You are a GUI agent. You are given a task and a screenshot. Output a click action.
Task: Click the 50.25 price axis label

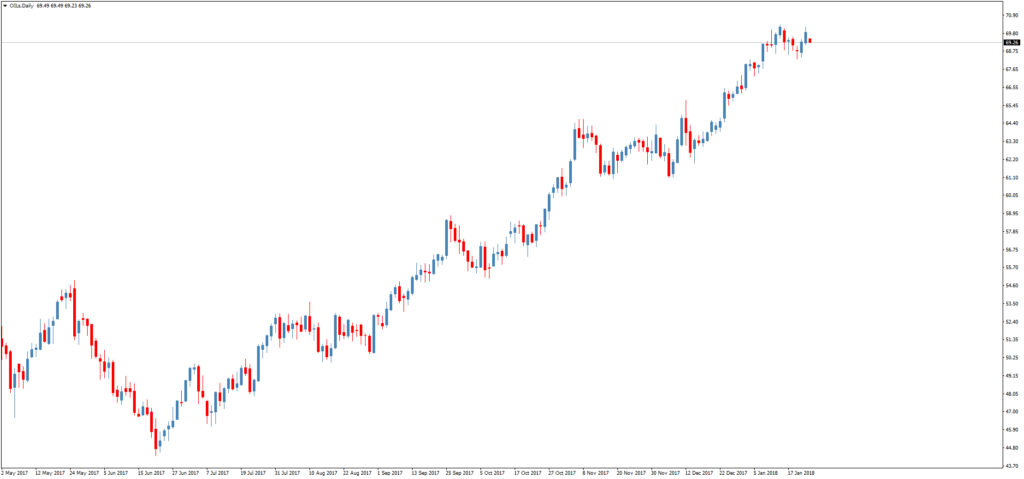coord(1011,357)
